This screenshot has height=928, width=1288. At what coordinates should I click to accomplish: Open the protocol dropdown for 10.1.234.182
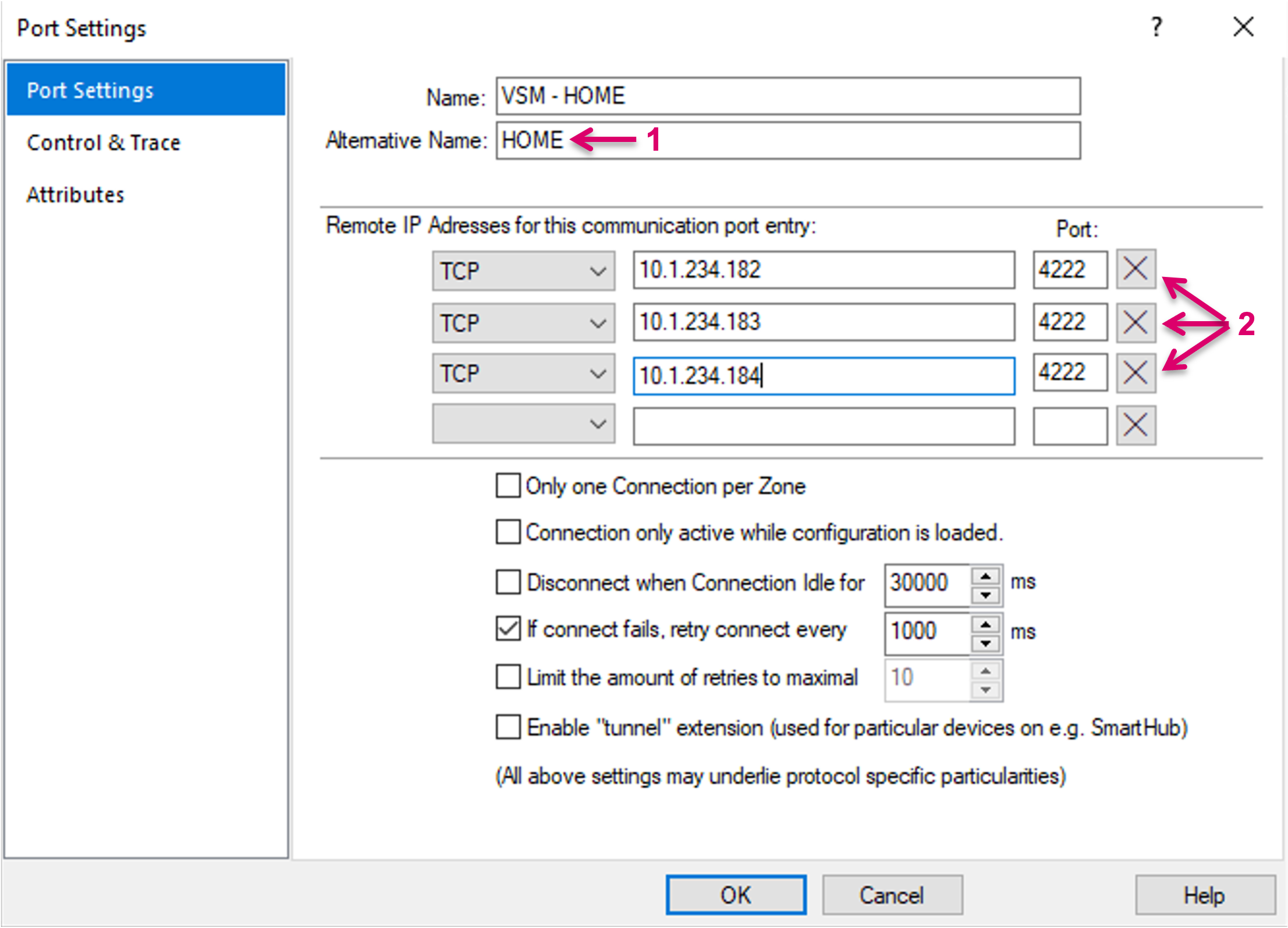coord(523,271)
